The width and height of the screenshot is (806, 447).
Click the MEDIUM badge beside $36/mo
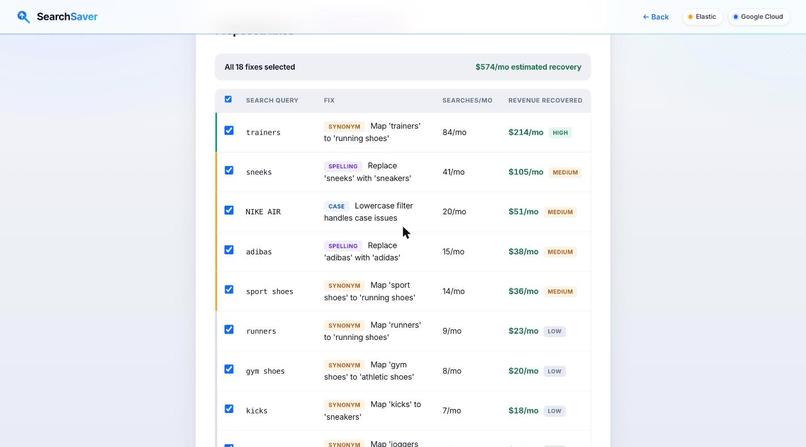pos(560,291)
